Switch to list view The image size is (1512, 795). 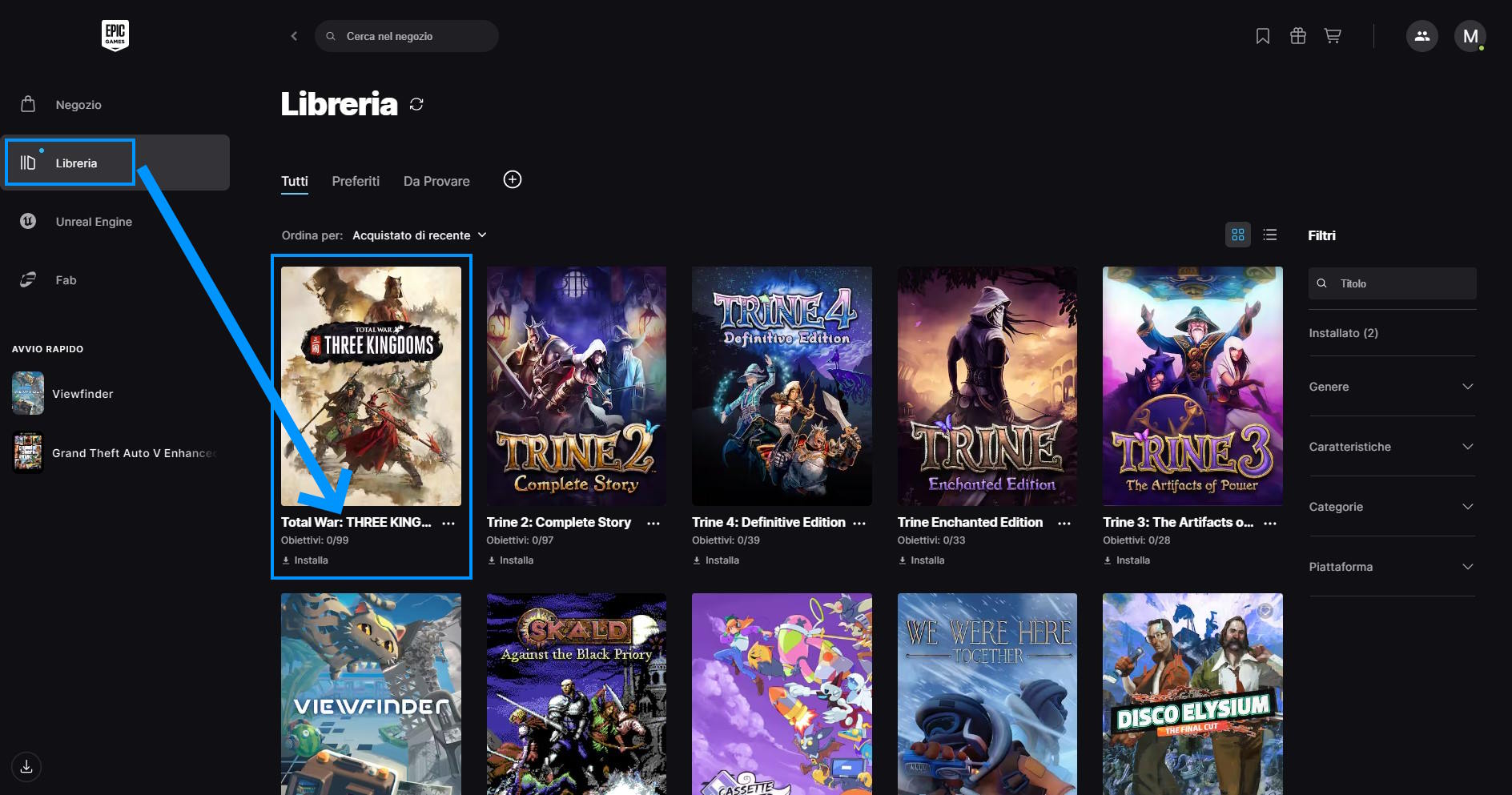coord(1270,235)
